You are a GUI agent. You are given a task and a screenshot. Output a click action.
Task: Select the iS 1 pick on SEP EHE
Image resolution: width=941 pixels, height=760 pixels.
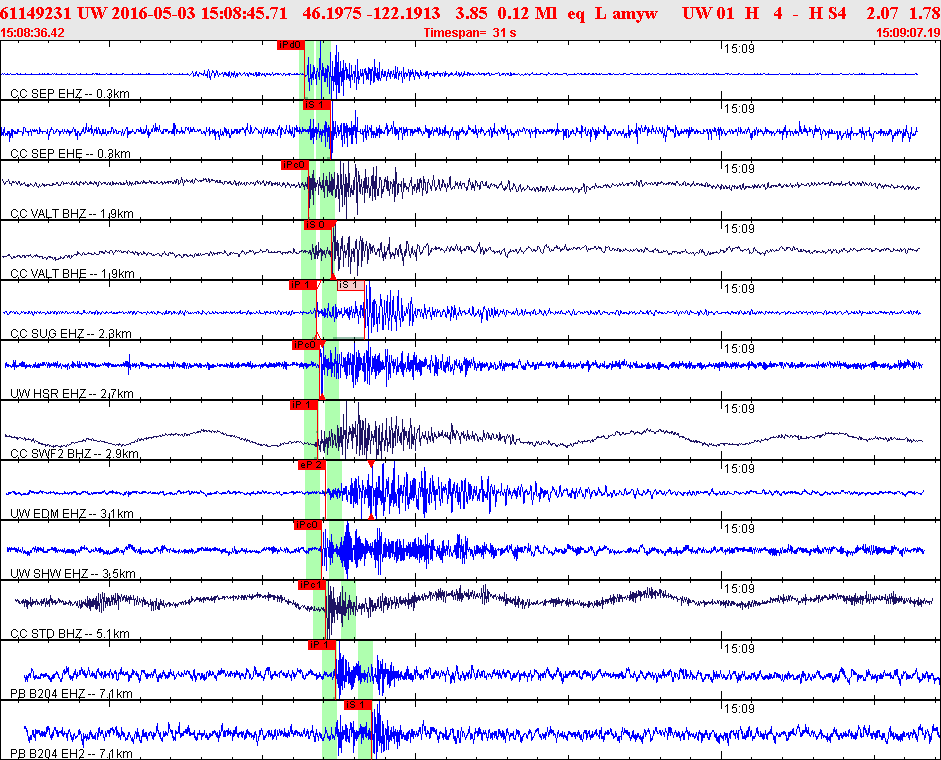point(316,105)
